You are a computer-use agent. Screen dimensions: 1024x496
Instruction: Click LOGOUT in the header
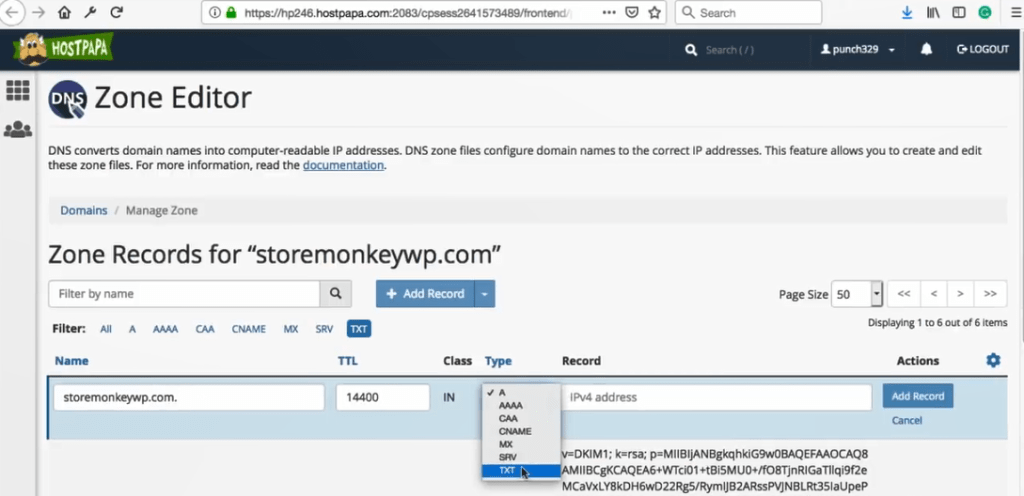[983, 50]
